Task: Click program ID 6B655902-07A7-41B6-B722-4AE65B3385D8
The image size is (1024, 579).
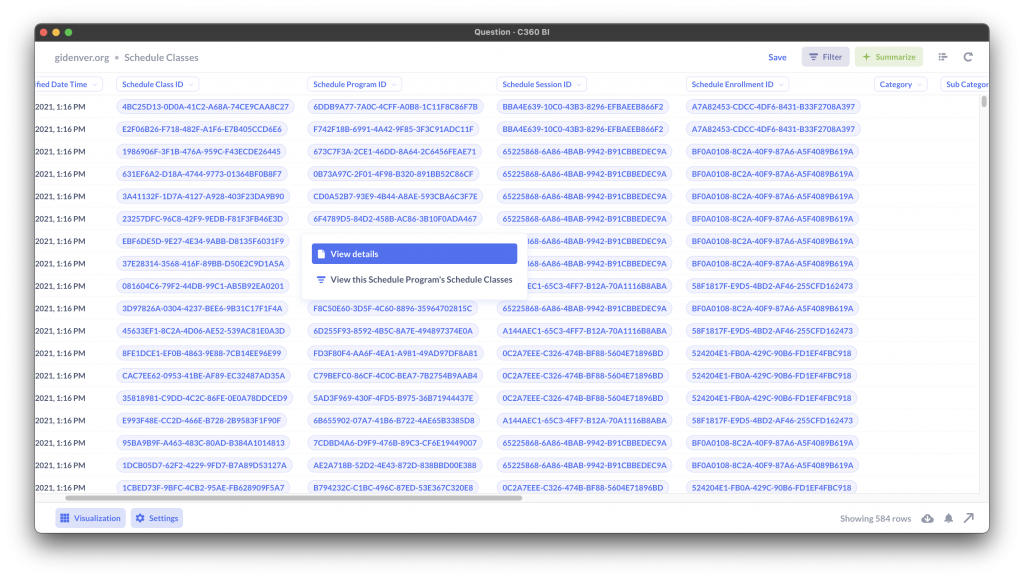Action: 394,420
